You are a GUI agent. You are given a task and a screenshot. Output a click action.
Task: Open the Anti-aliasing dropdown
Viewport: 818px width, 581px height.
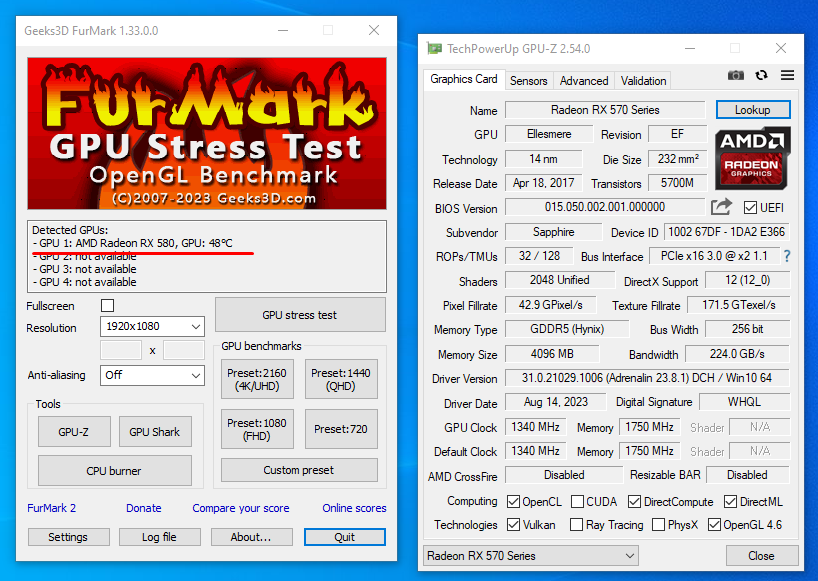(x=152, y=375)
